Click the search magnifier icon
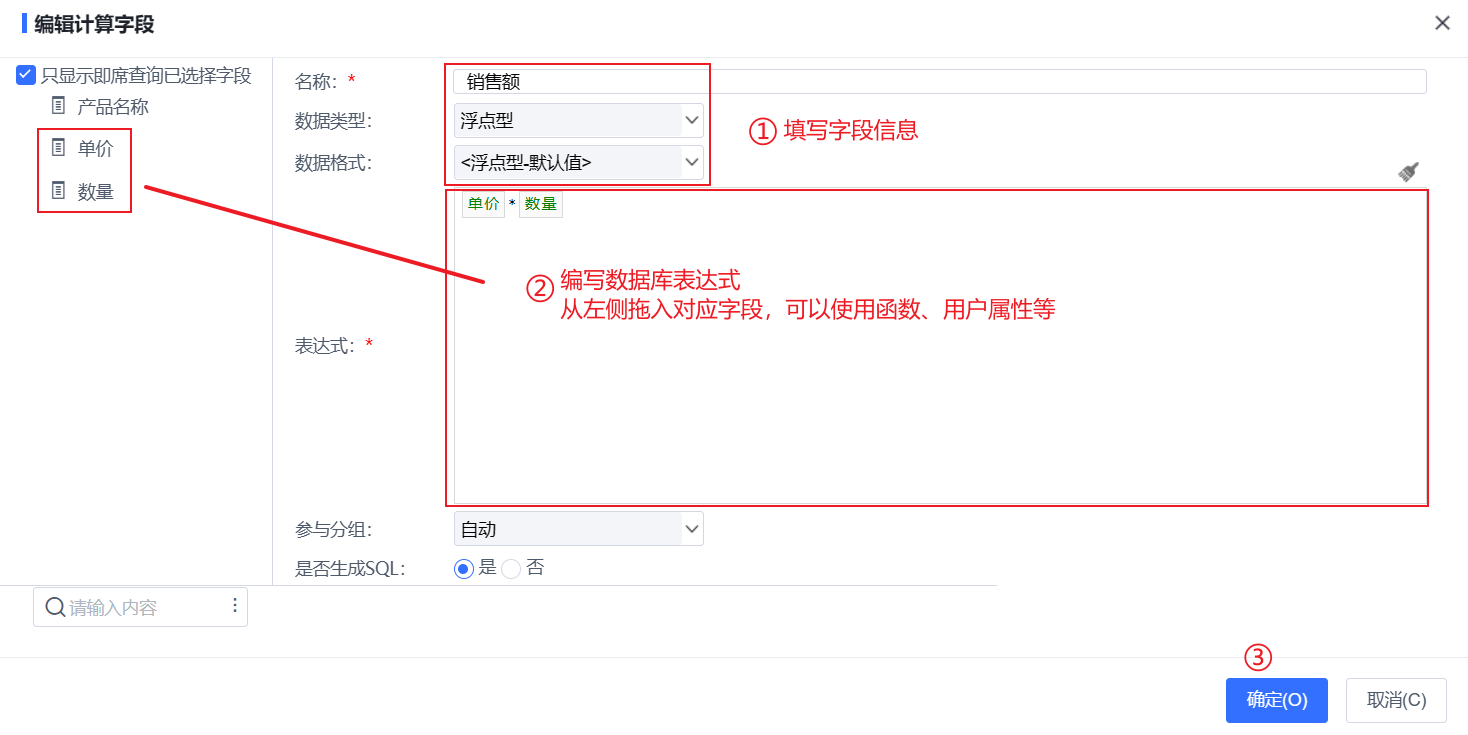This screenshot has width=1468, height=735. (x=55, y=607)
